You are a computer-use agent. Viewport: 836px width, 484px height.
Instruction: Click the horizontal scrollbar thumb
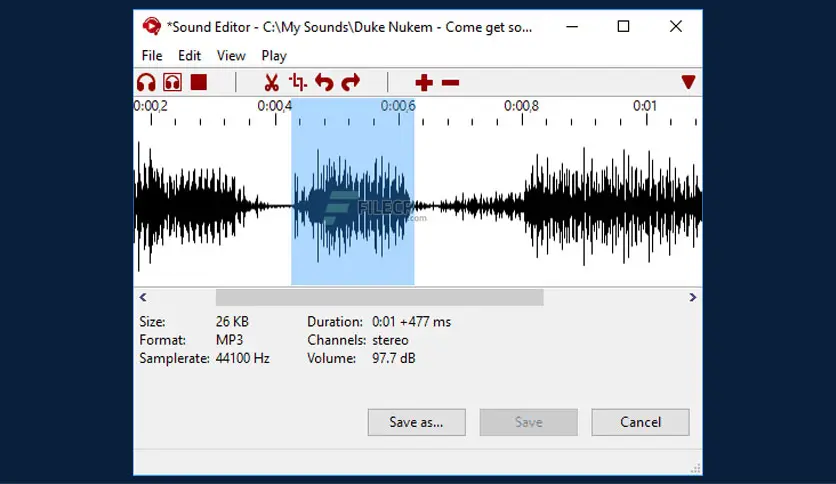379,297
